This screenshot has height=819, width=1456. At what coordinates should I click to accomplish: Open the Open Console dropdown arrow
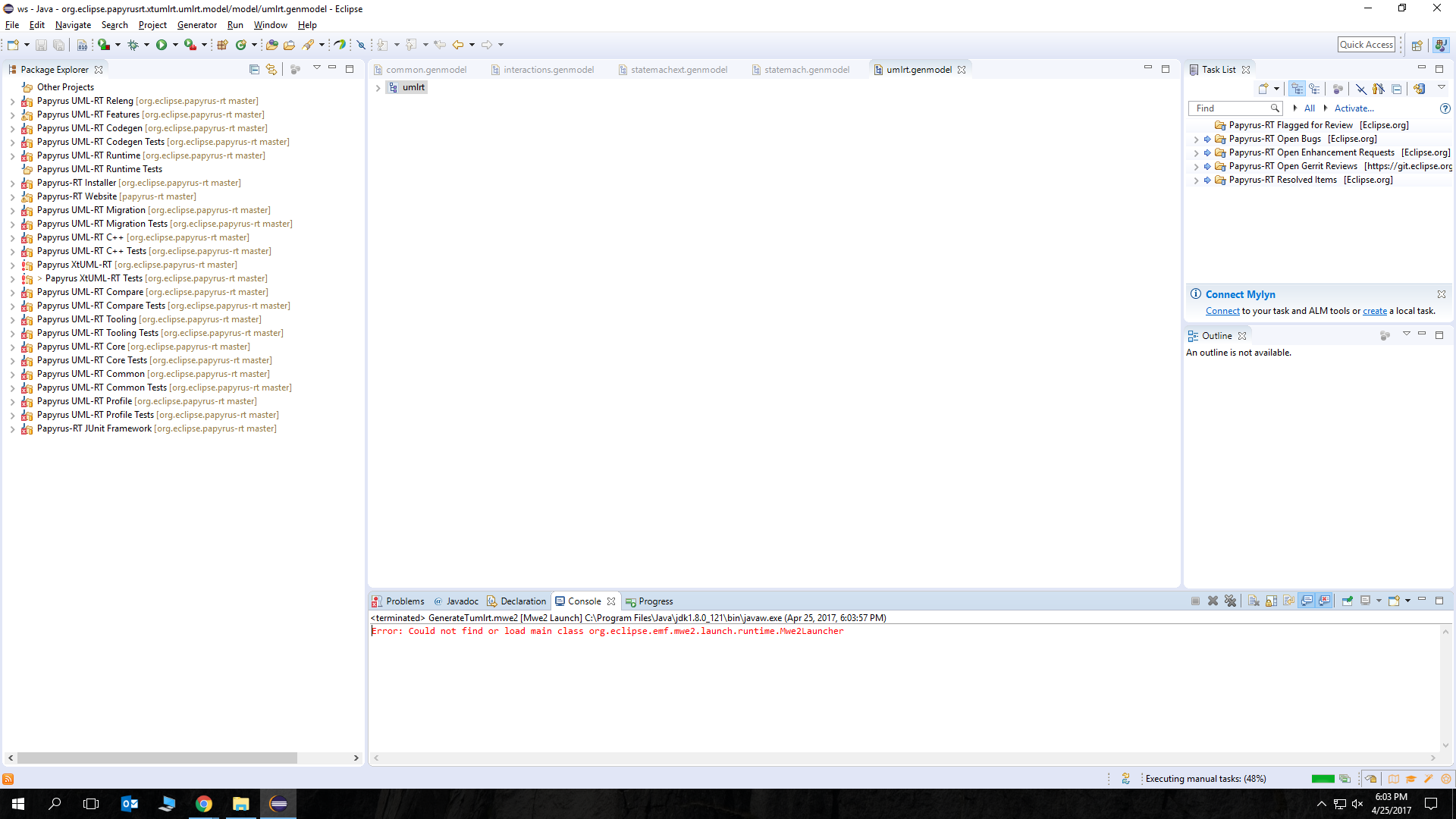coord(1407,601)
